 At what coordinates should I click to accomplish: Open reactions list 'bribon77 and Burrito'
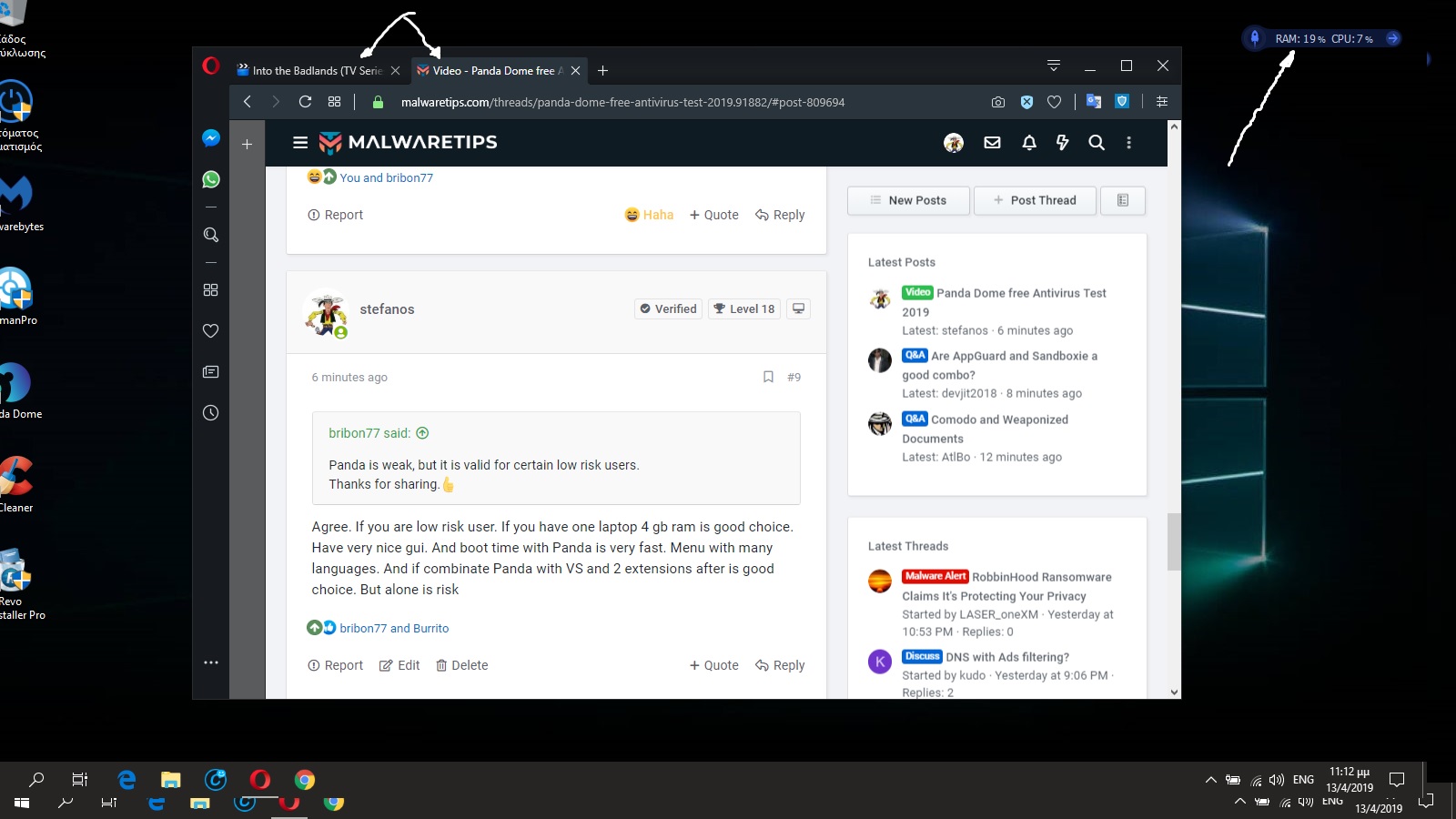click(x=394, y=628)
